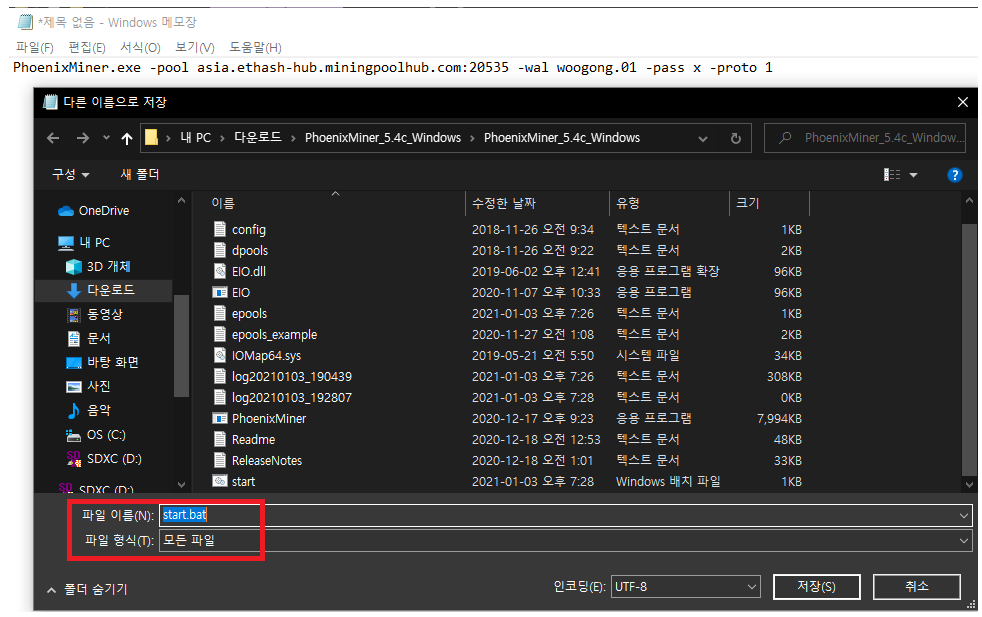Sort by 이름 column header
982x617 pixels.
click(x=223, y=203)
